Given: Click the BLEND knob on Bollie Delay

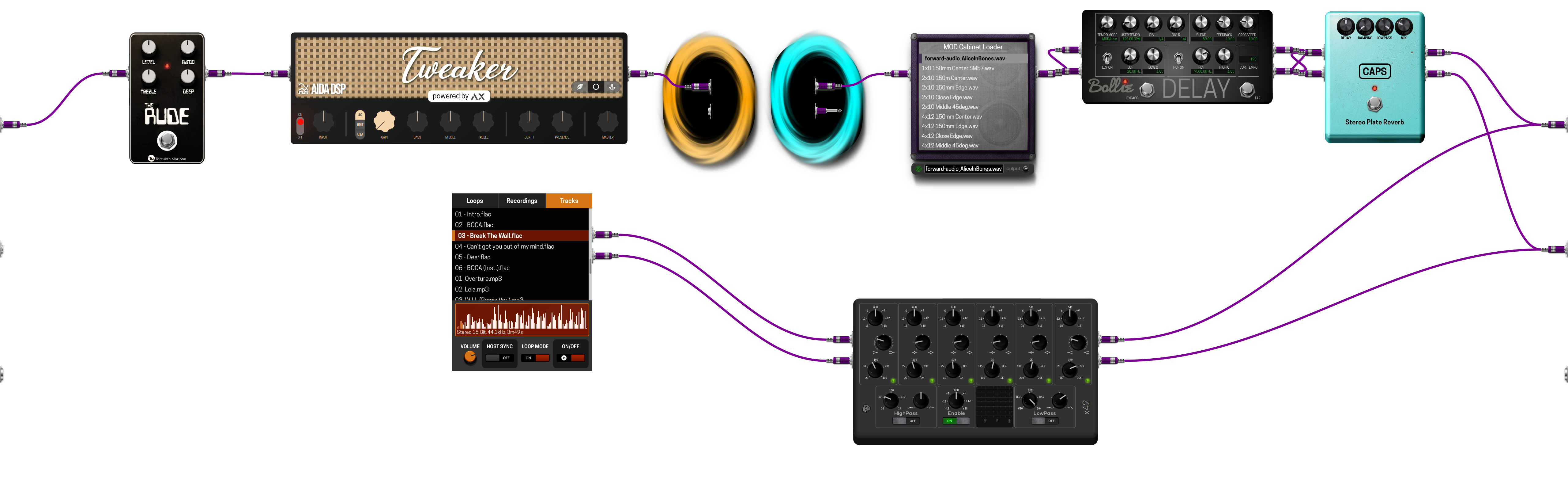Looking at the screenshot, I should pyautogui.click(x=1201, y=23).
